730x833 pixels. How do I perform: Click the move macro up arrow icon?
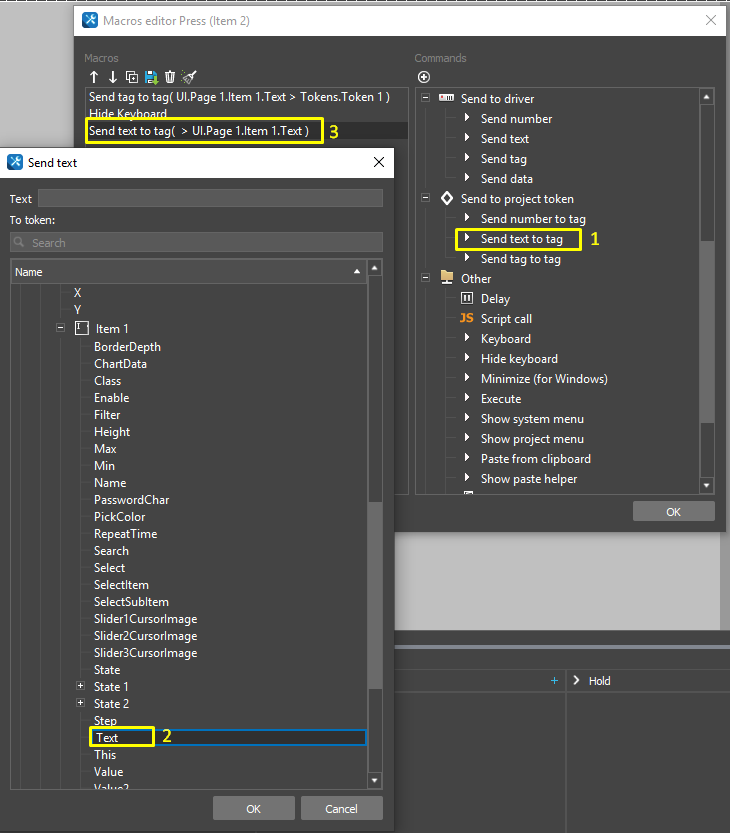coord(94,77)
